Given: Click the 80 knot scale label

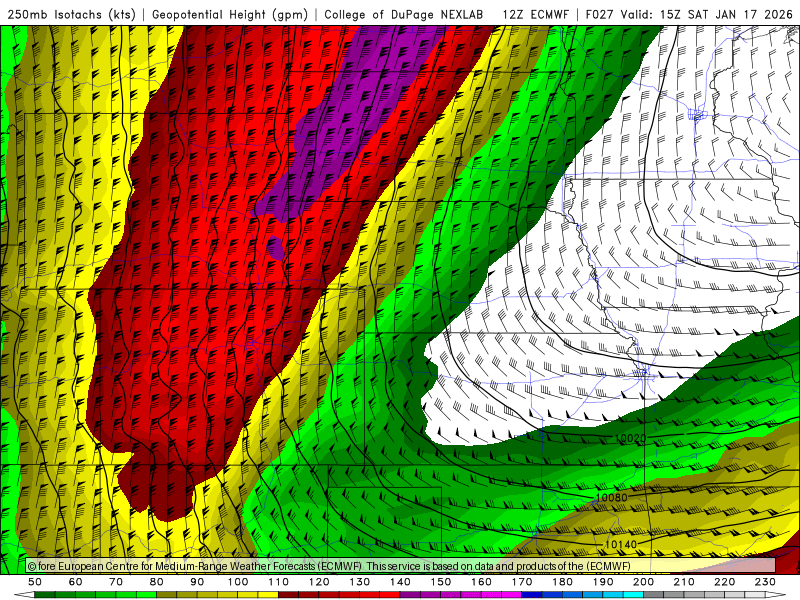Looking at the screenshot, I should pyautogui.click(x=157, y=582).
